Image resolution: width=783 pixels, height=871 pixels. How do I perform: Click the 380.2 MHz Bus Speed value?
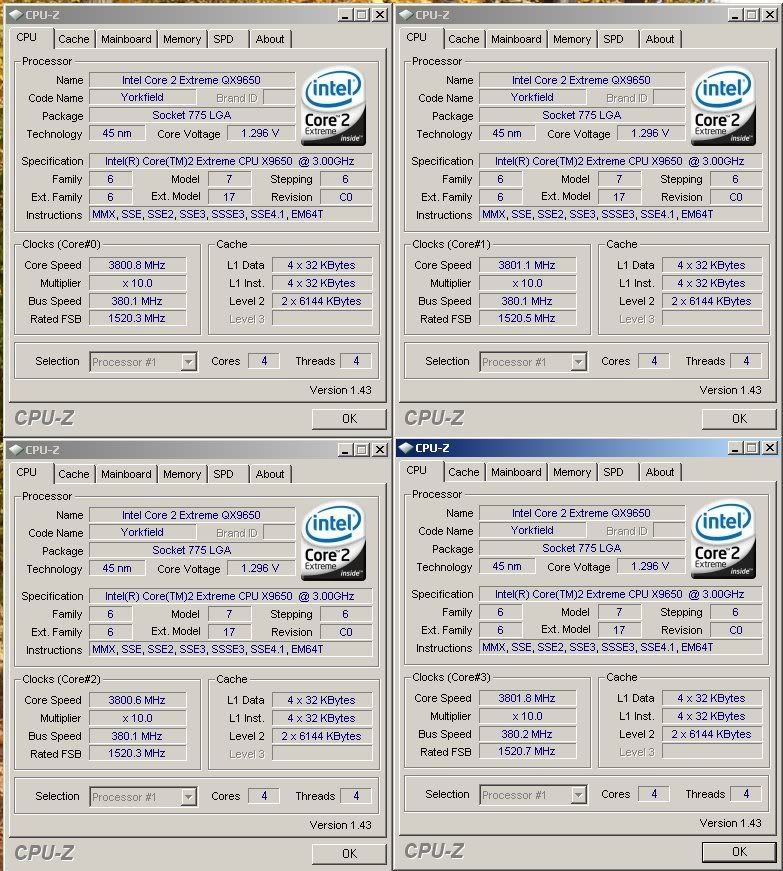(x=527, y=734)
